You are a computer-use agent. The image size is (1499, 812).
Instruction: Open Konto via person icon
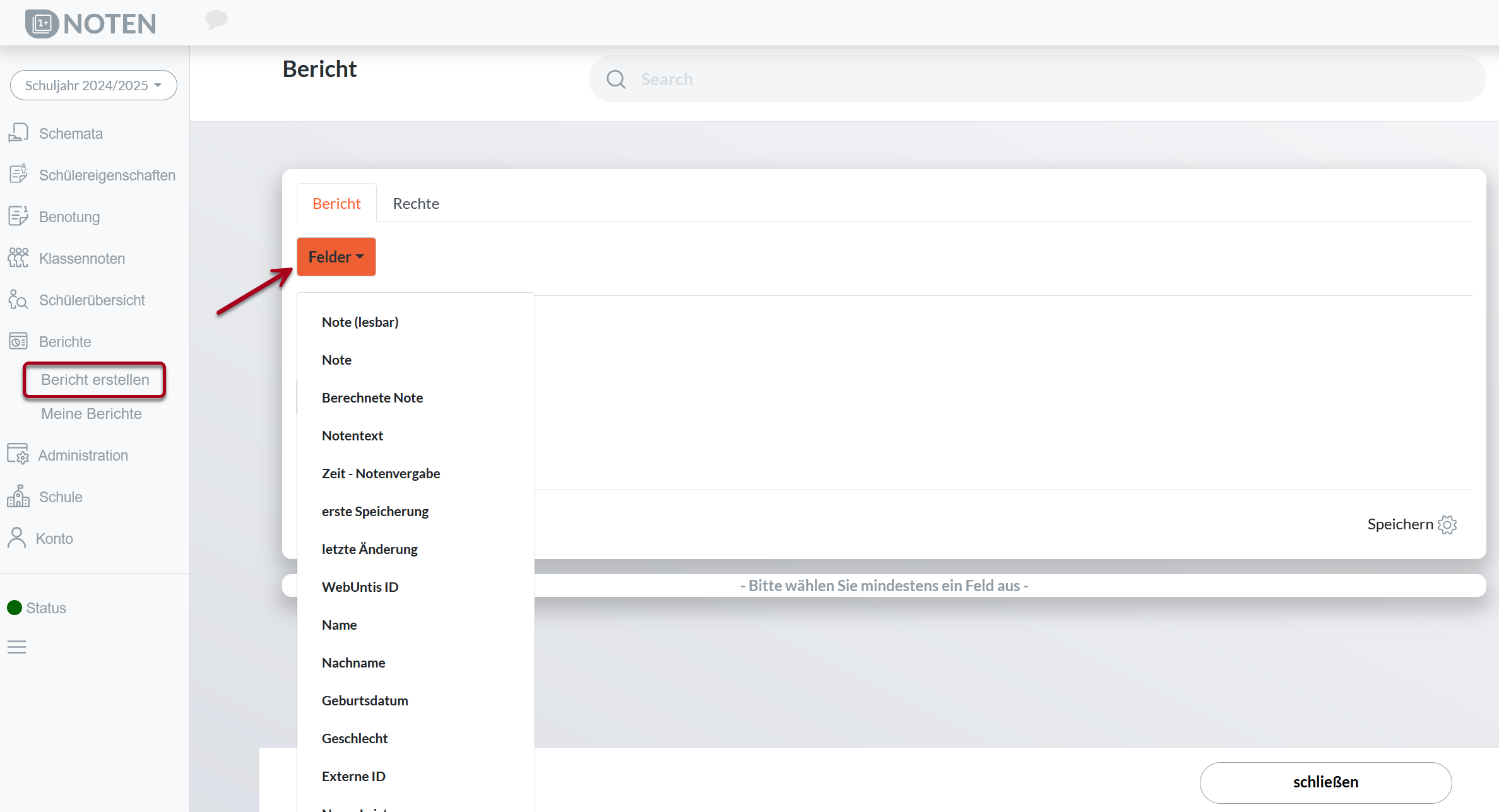click(17, 538)
